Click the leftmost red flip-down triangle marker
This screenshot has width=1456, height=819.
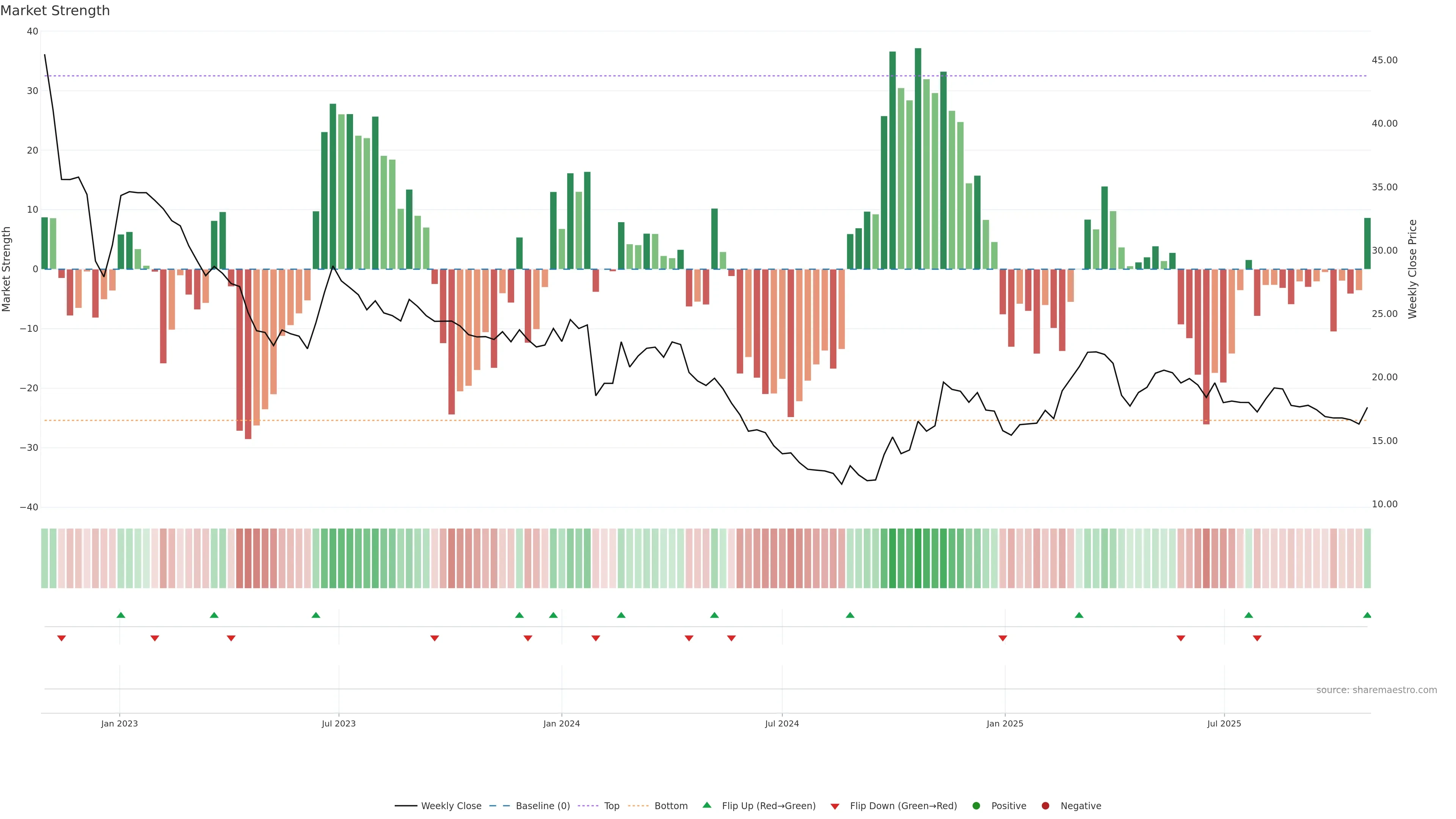point(61,638)
